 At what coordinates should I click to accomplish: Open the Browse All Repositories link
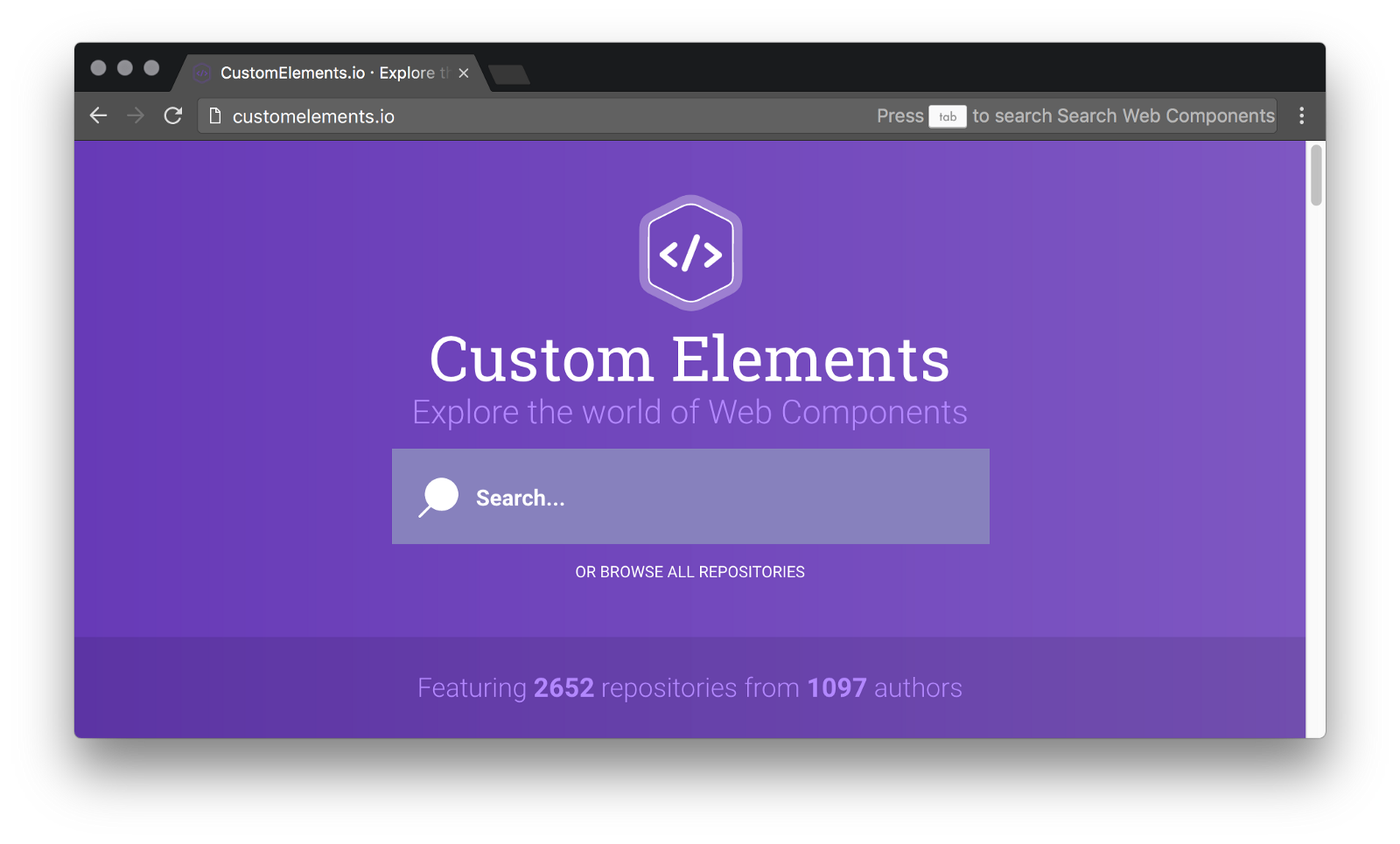coord(689,572)
